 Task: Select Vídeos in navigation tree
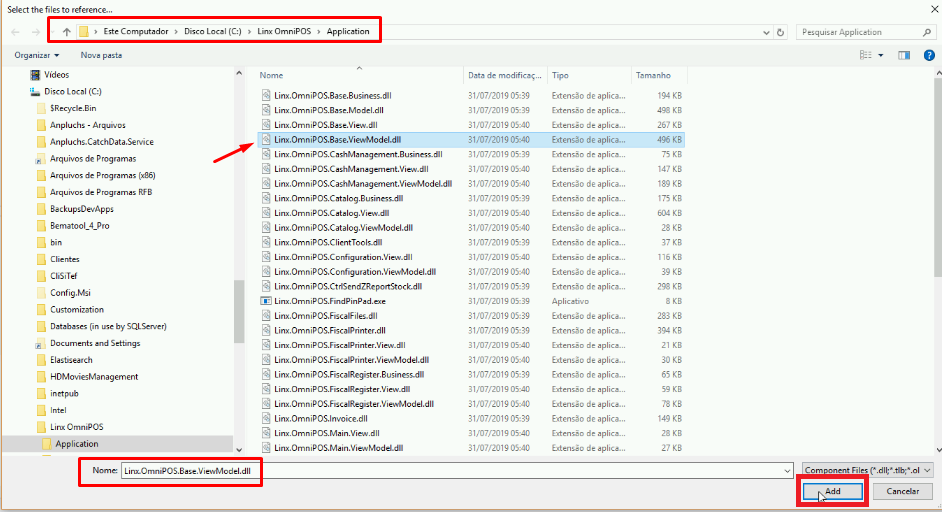point(56,75)
